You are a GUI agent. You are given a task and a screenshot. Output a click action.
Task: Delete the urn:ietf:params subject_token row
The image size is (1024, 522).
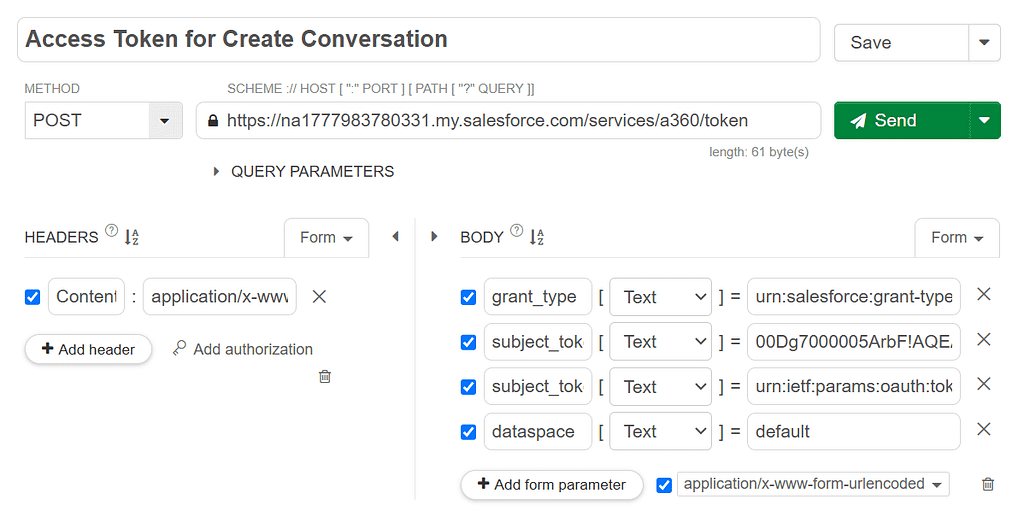984,383
